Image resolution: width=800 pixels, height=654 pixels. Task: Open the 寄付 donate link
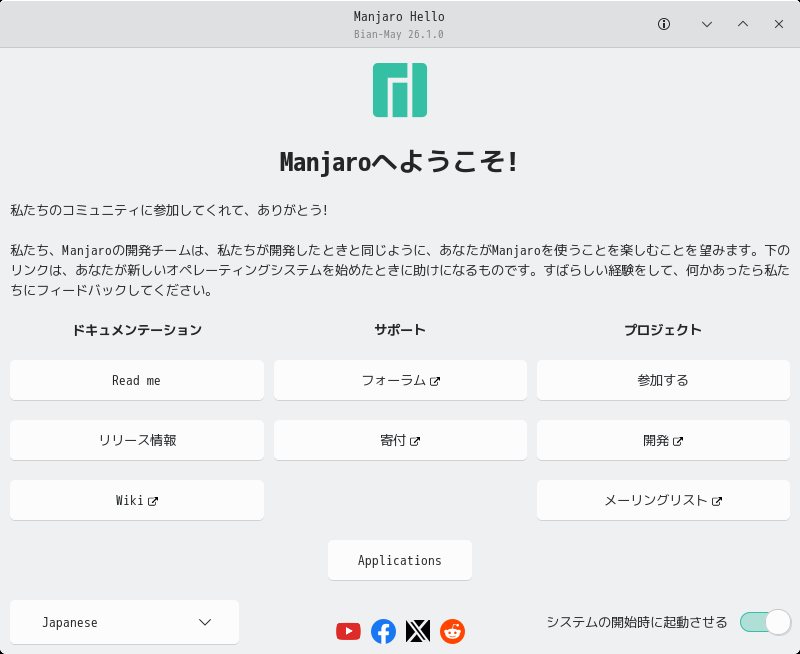[x=401, y=440]
